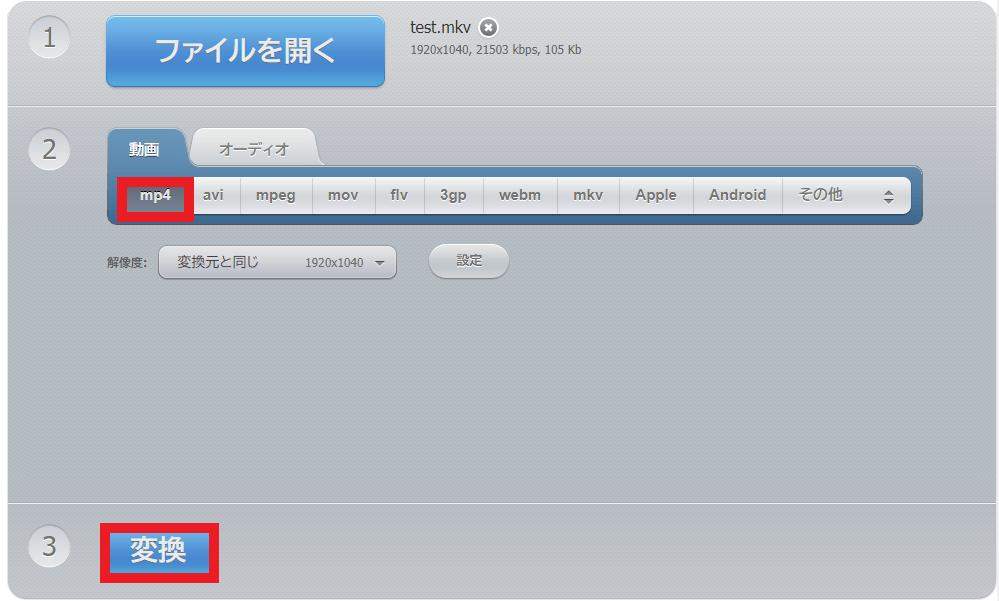Choose the avi output format
Screen dimensions: 999x601
click(x=213, y=195)
